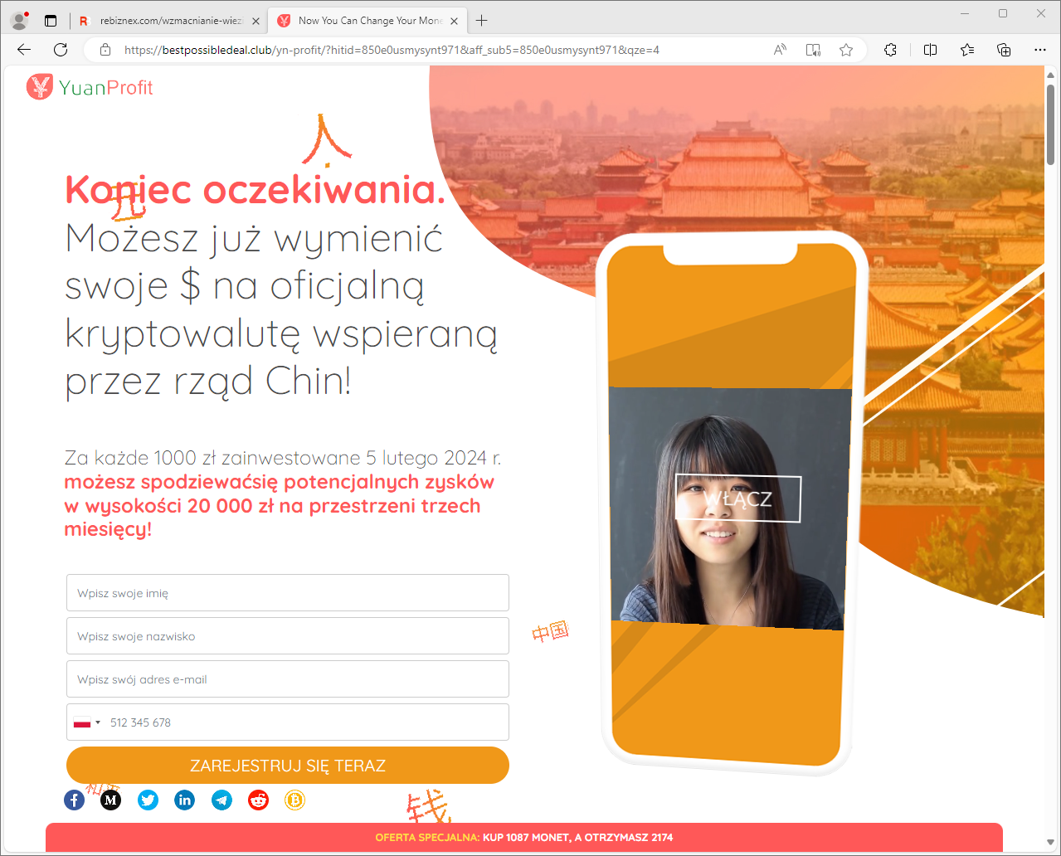This screenshot has height=856, width=1061.
Task: Click the Bitcoin coin icon
Action: (295, 800)
